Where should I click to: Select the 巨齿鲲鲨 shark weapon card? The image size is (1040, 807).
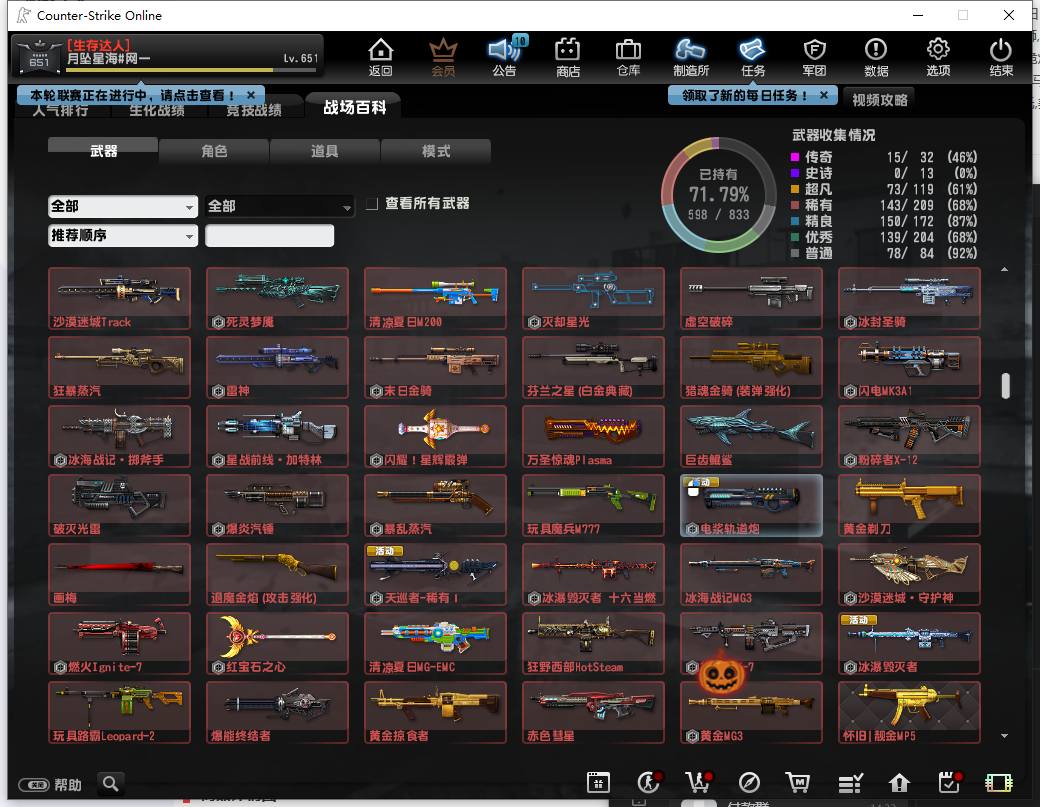(x=751, y=436)
